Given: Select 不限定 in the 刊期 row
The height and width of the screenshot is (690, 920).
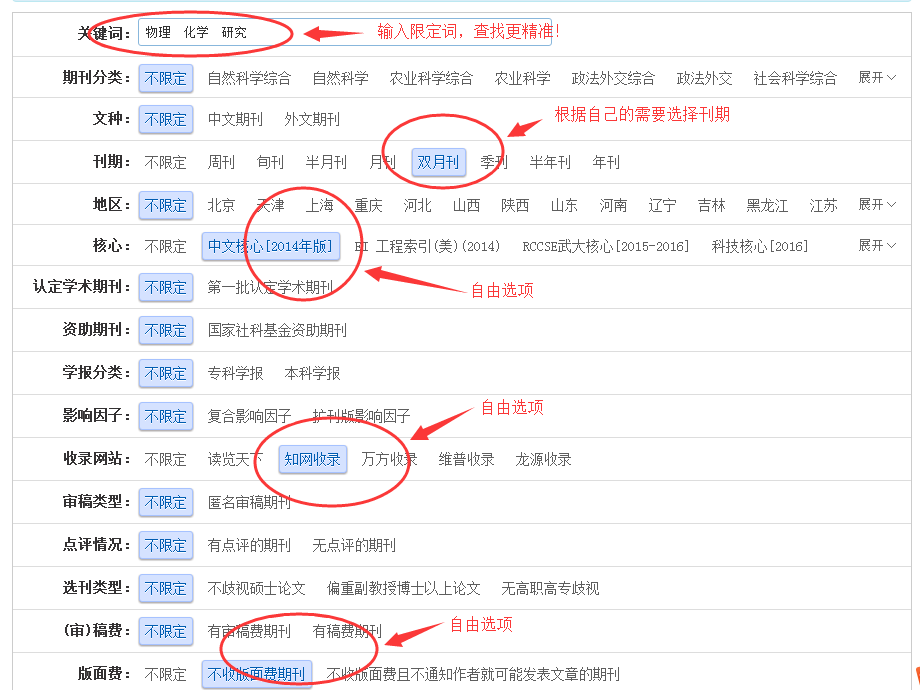Looking at the screenshot, I should tap(165, 162).
